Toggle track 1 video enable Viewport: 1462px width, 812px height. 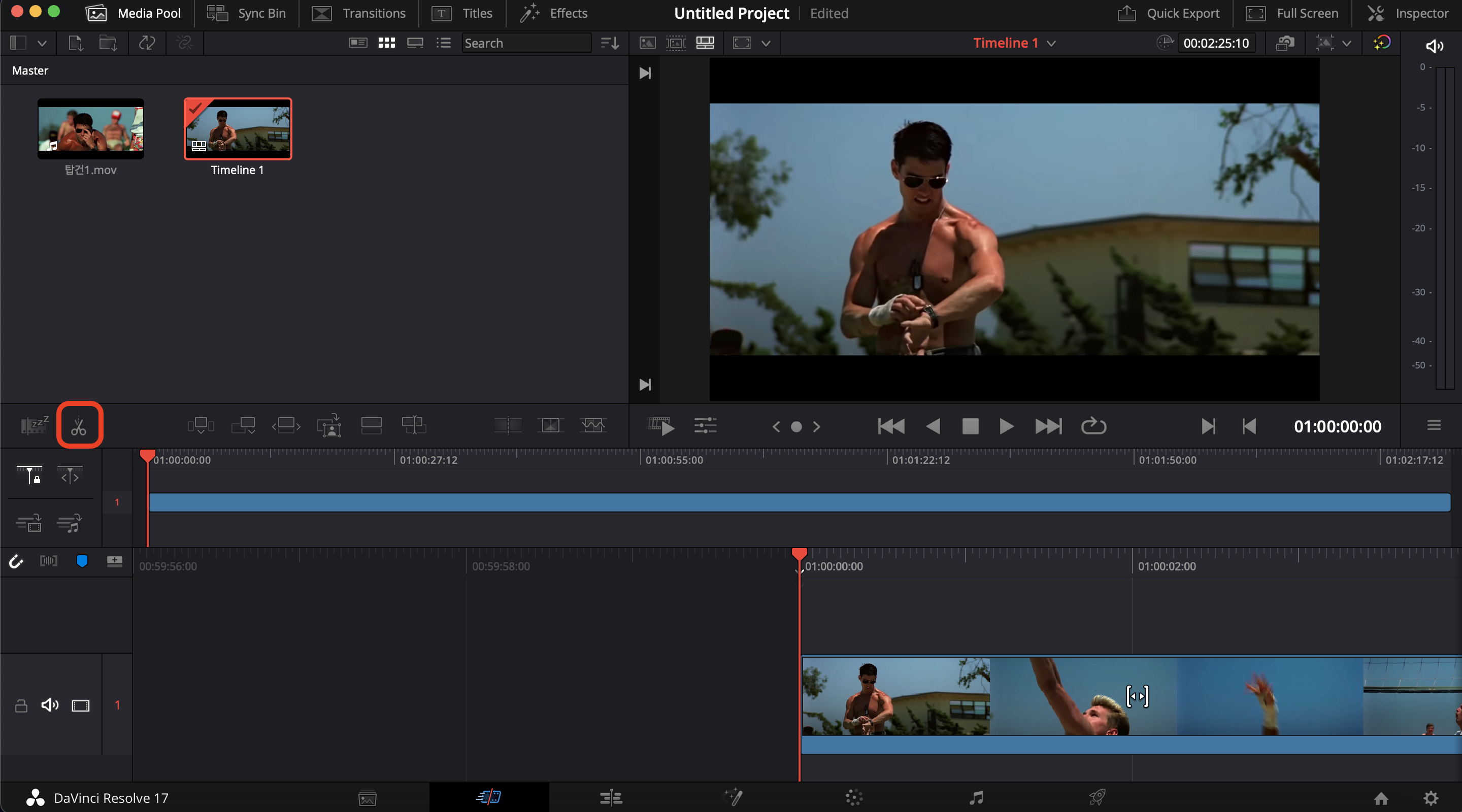pyautogui.click(x=81, y=706)
